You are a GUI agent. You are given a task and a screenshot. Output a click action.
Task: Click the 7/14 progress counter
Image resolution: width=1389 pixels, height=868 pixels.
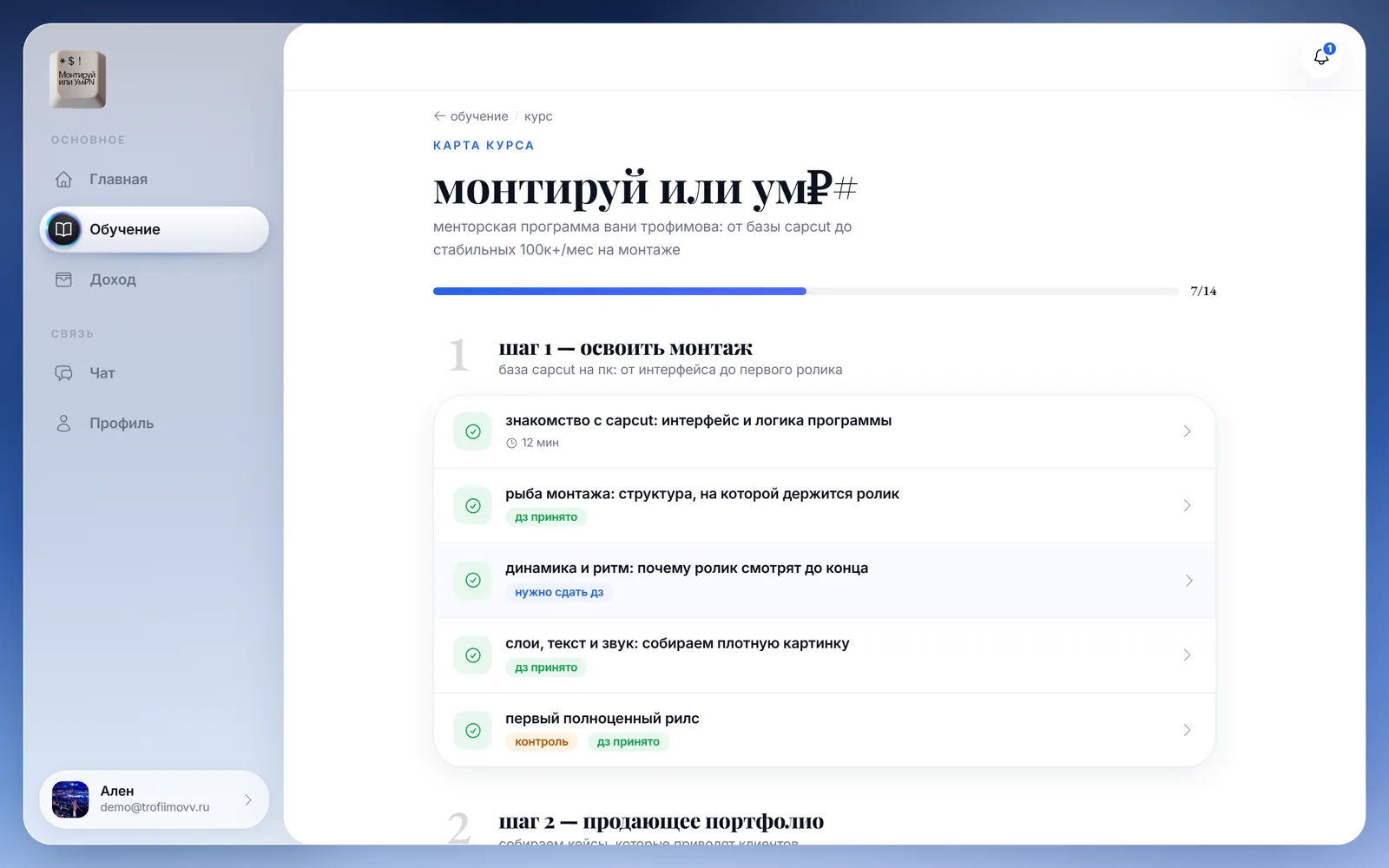pyautogui.click(x=1203, y=291)
